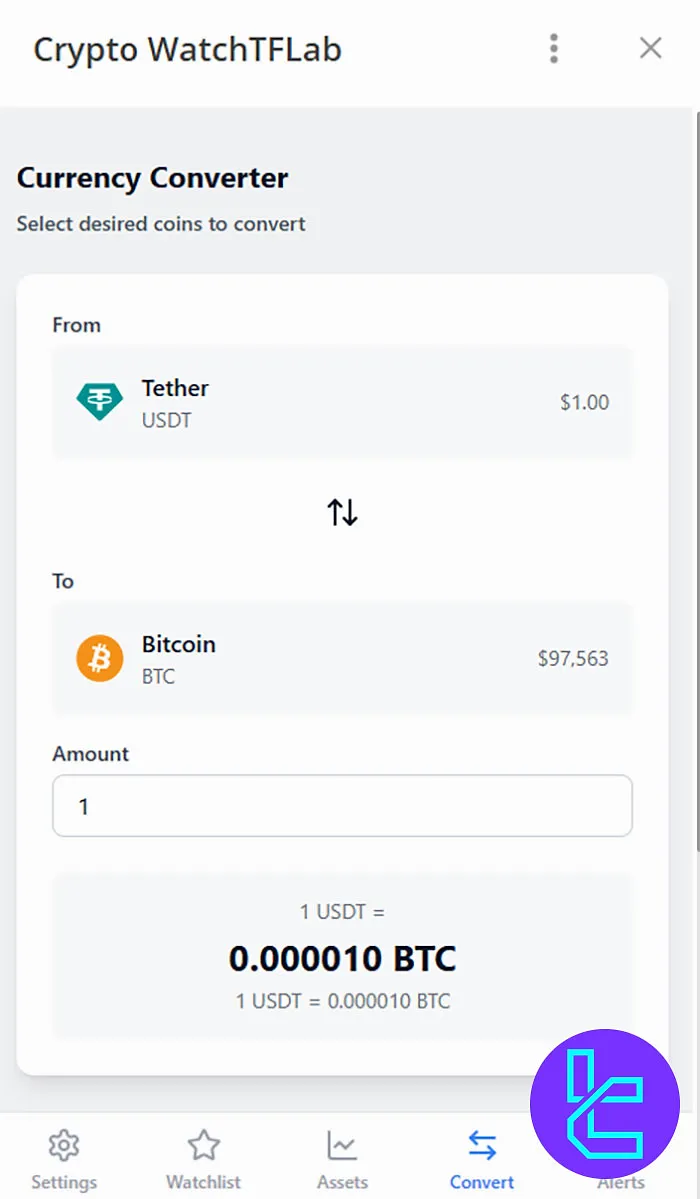The image size is (700, 1199).
Task: Click inside the Amount input field
Action: pyautogui.click(x=342, y=805)
